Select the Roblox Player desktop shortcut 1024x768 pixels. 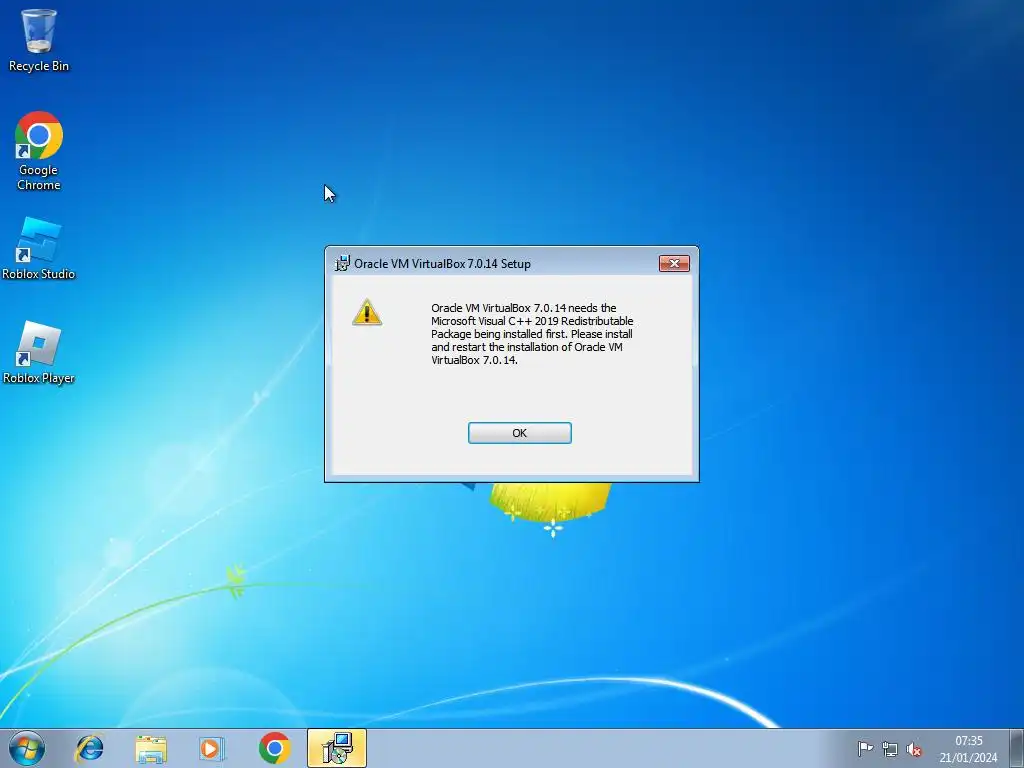point(39,353)
